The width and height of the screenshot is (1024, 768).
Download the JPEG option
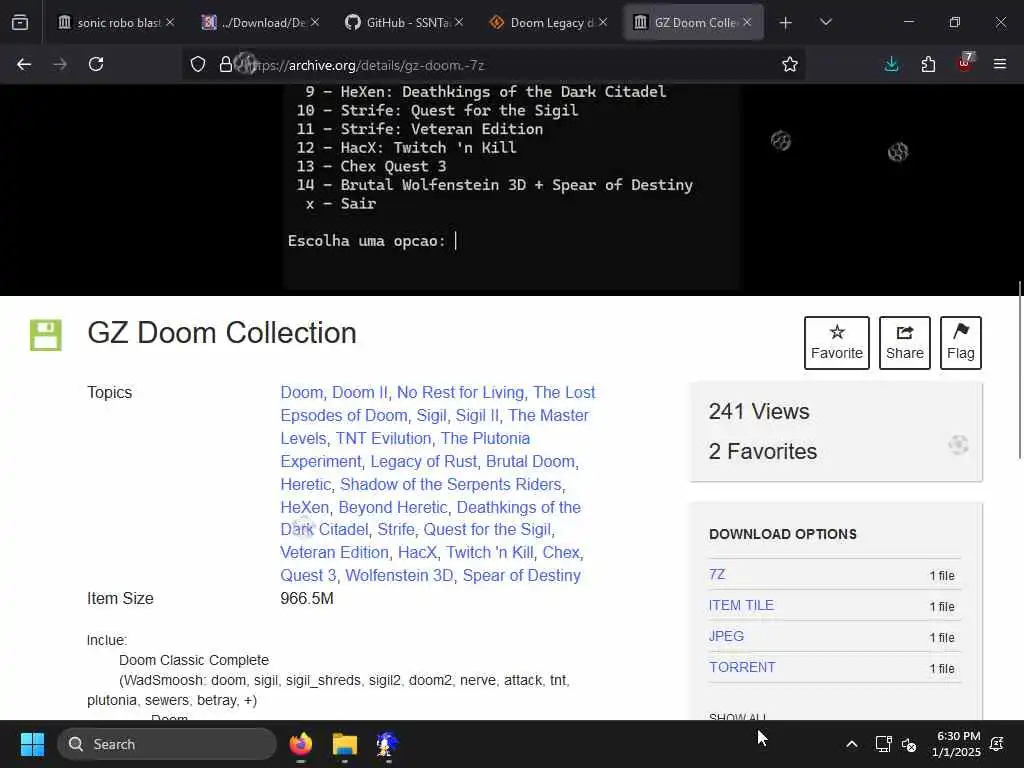tap(726, 636)
